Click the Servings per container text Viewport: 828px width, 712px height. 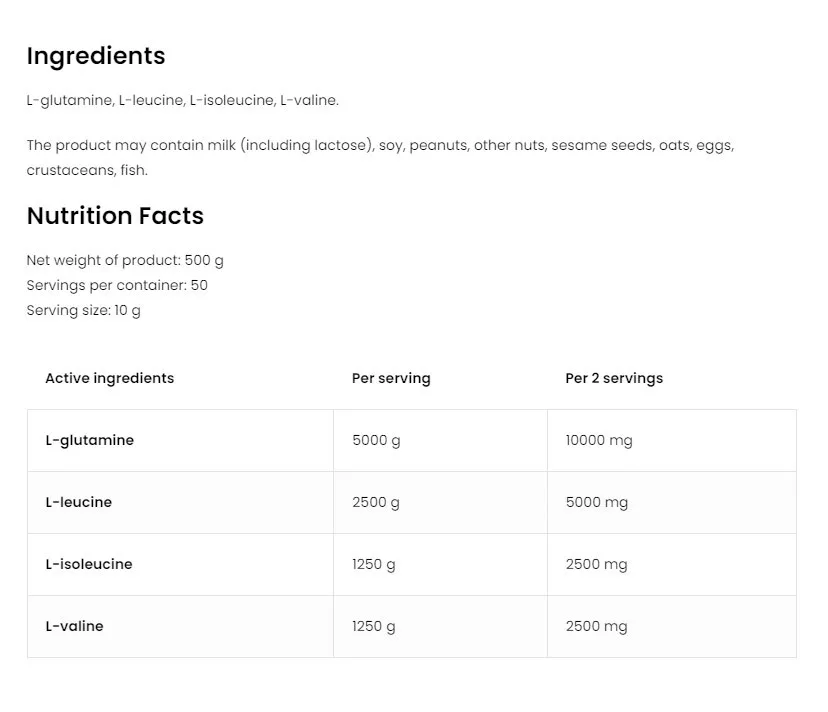point(117,285)
